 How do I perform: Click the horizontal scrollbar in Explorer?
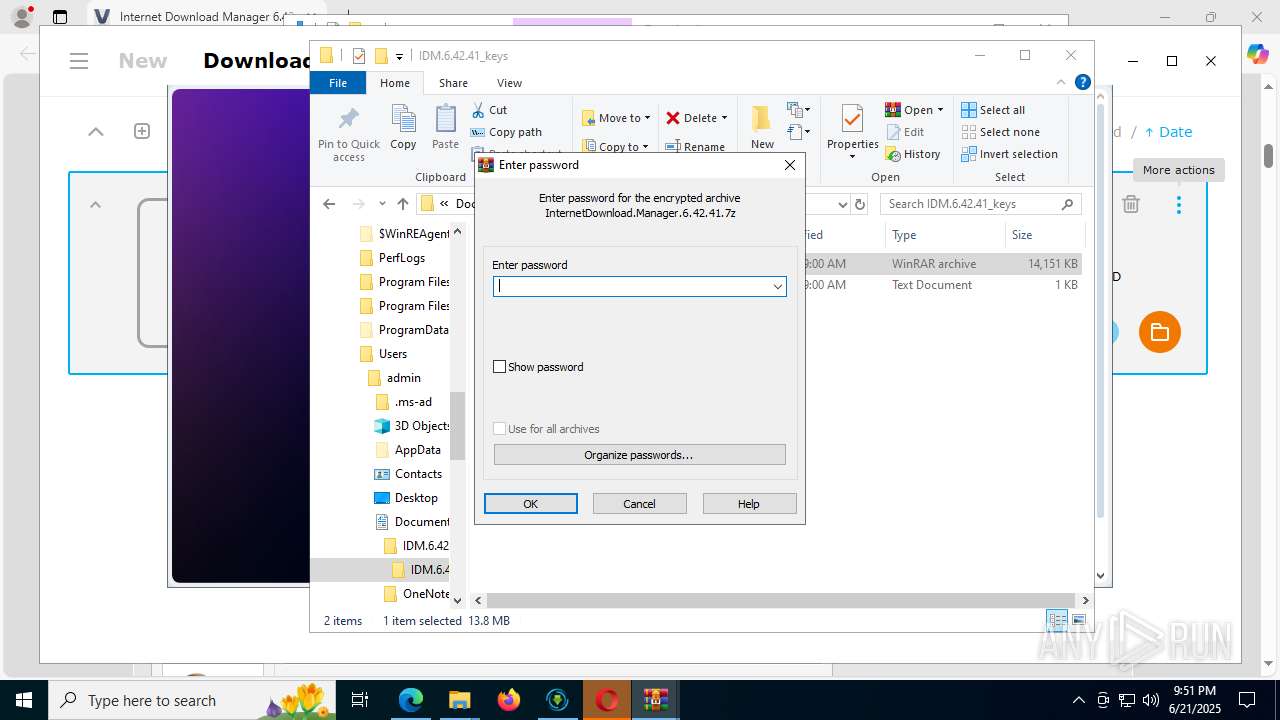(x=782, y=600)
